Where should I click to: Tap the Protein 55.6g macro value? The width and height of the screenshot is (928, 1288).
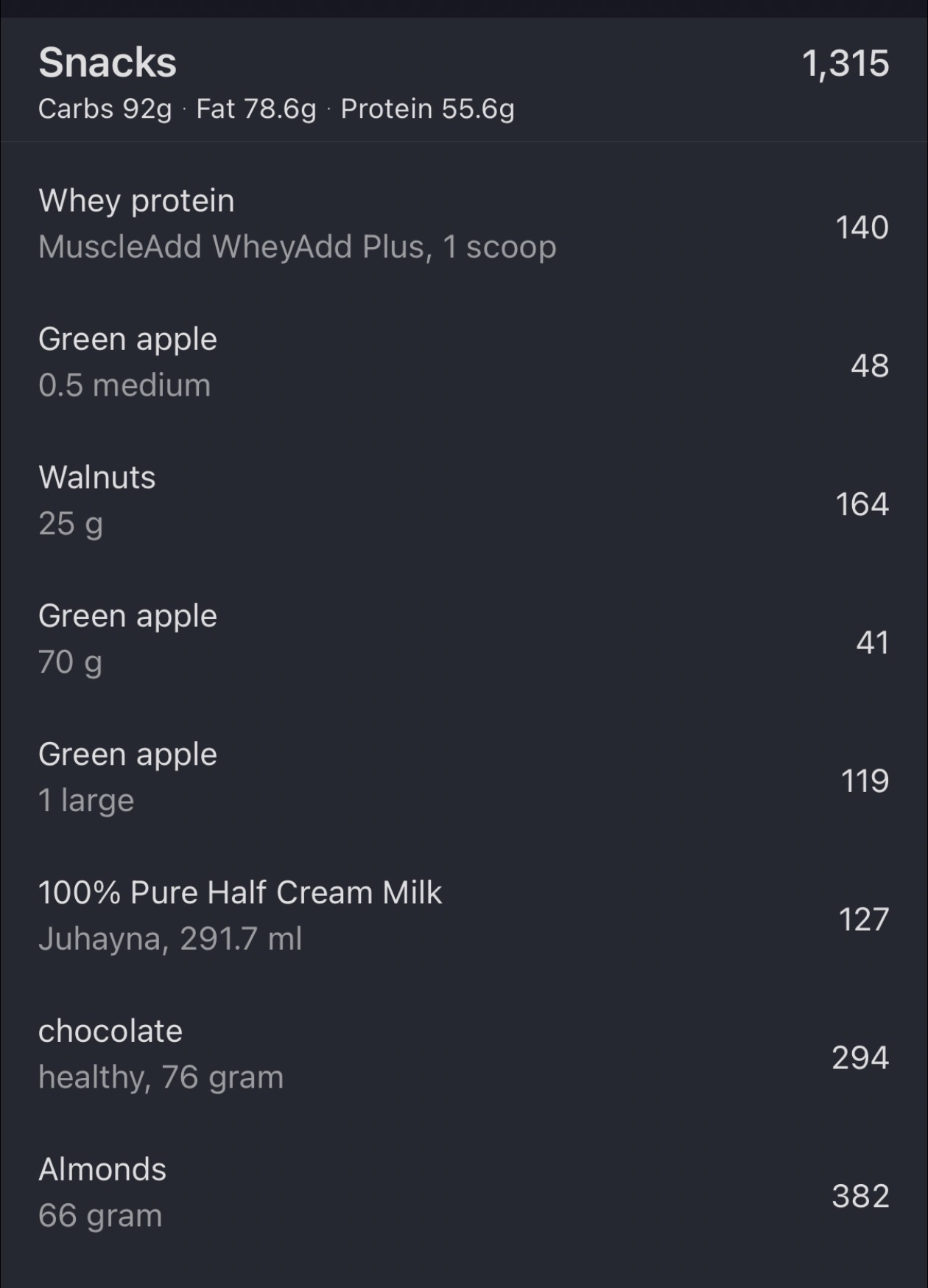pyautogui.click(x=427, y=109)
